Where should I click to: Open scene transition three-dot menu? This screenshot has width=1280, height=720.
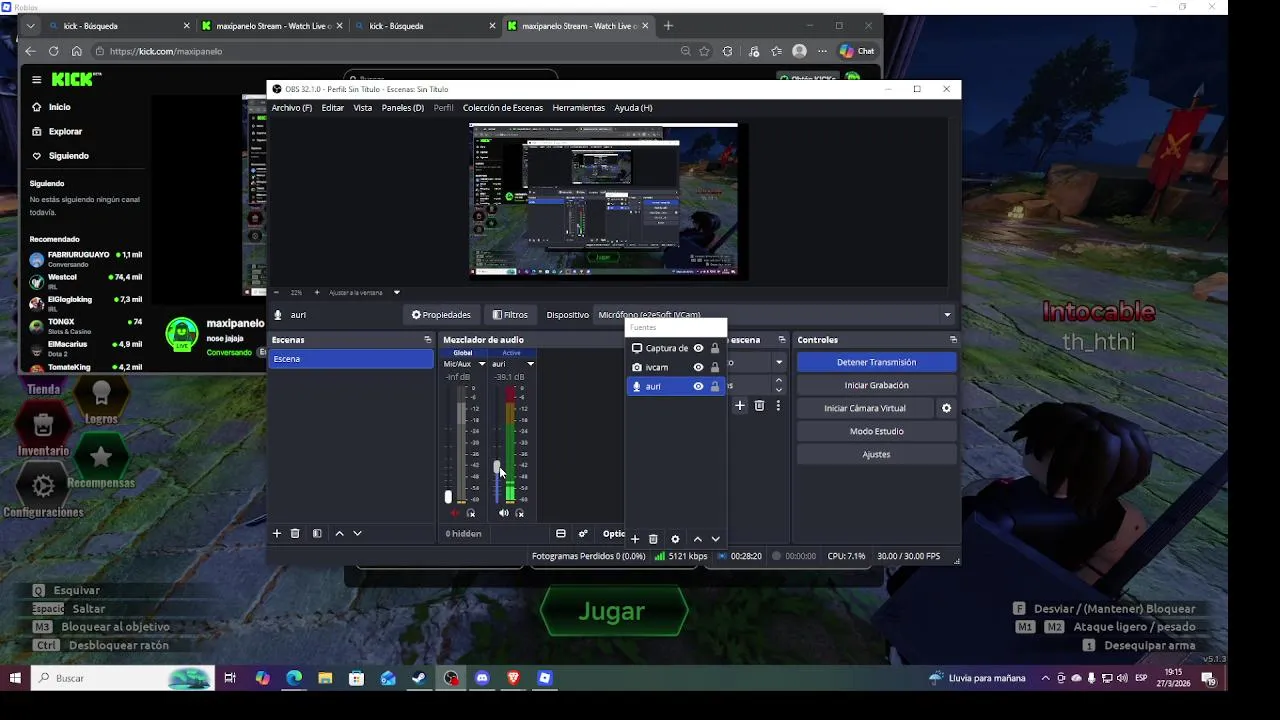778,405
